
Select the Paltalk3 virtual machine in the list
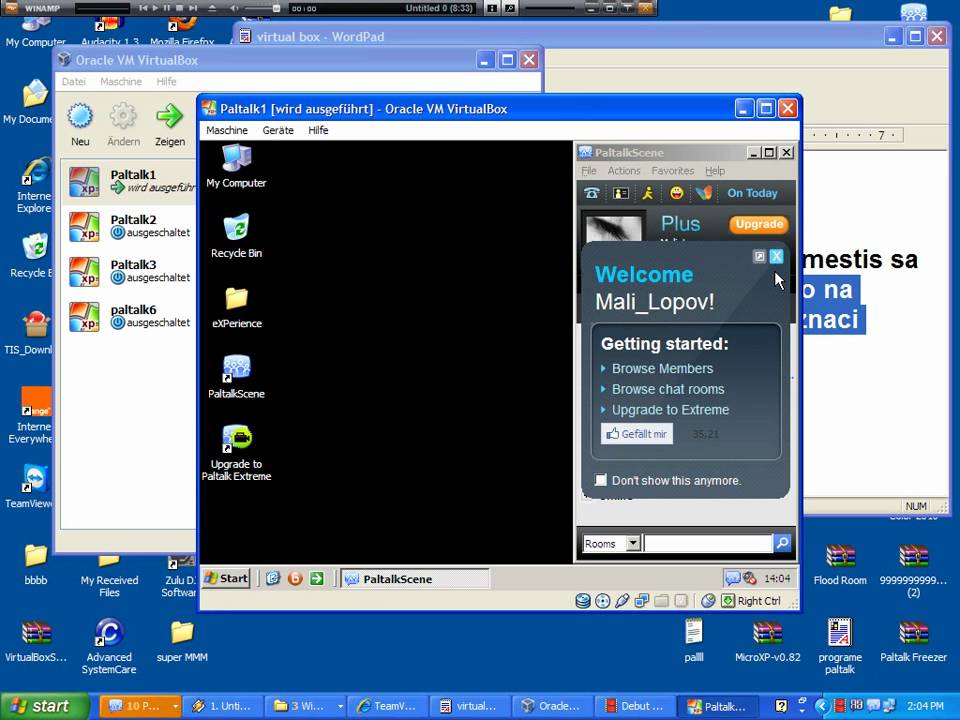coord(129,271)
